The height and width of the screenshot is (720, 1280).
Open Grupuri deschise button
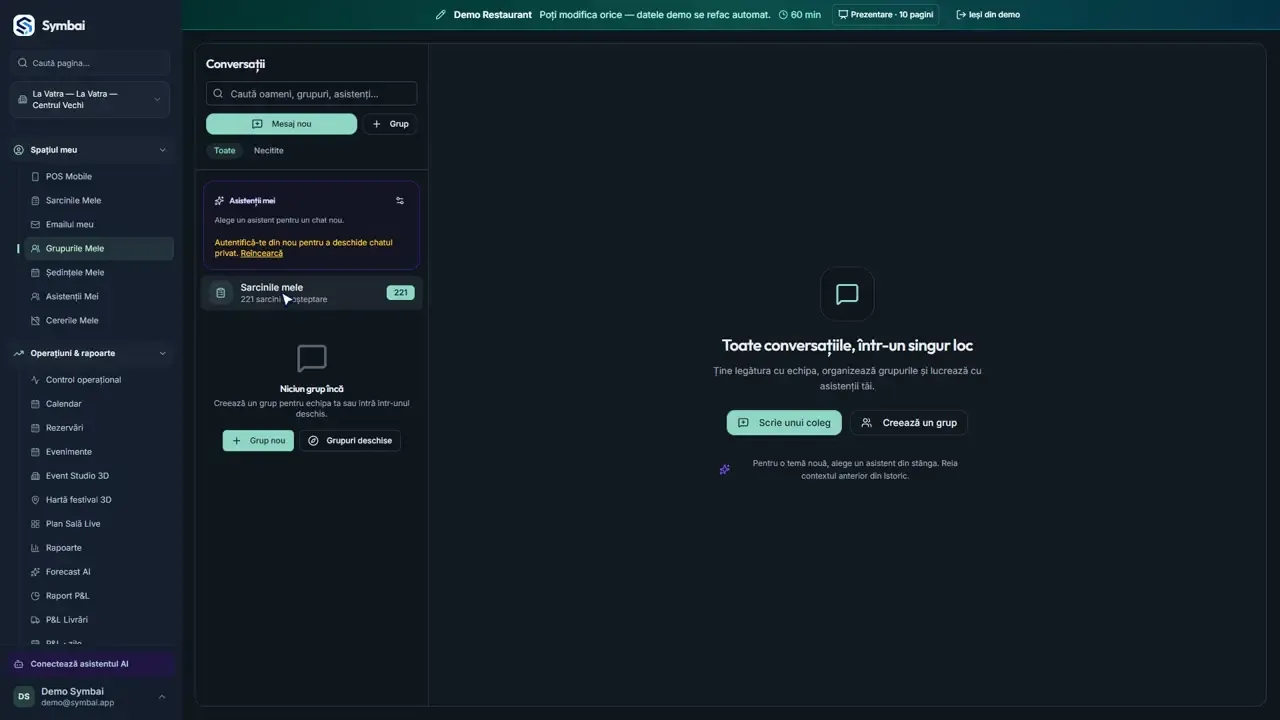pyautogui.click(x=350, y=441)
